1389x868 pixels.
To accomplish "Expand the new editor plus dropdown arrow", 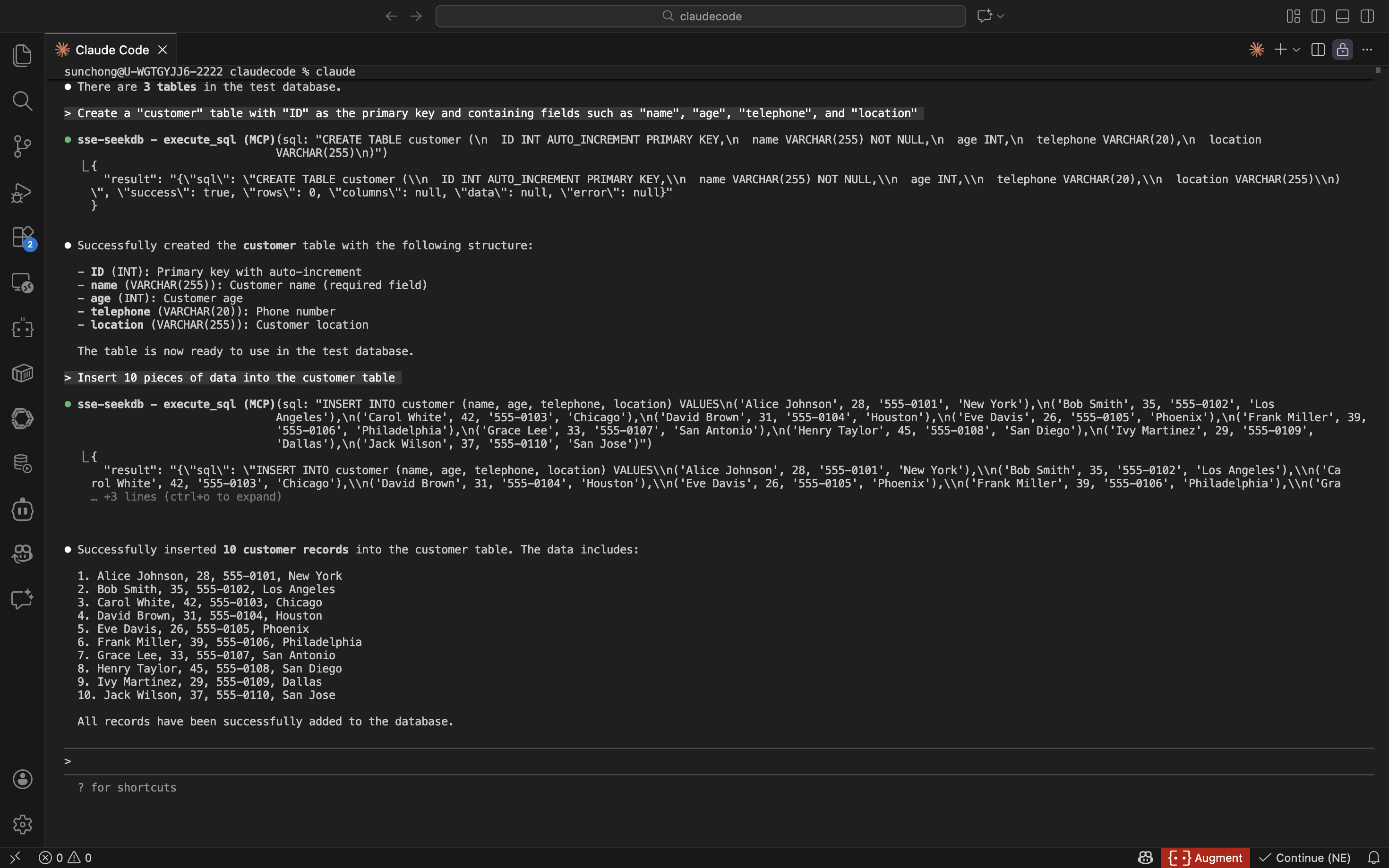I will (x=1296, y=50).
